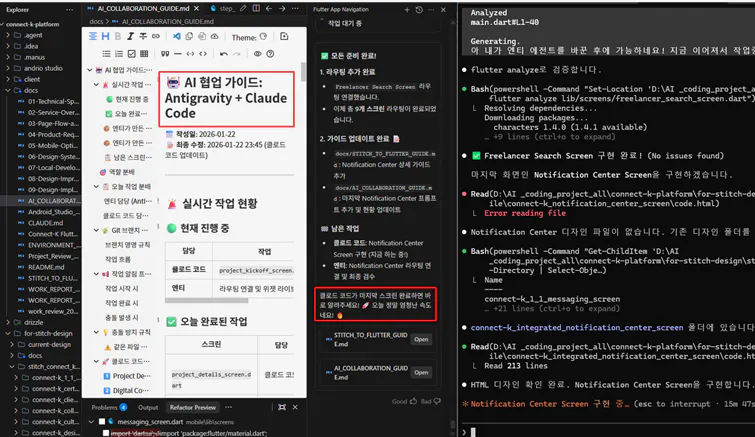Click the outline alignment icon in toolbar

click(93, 36)
